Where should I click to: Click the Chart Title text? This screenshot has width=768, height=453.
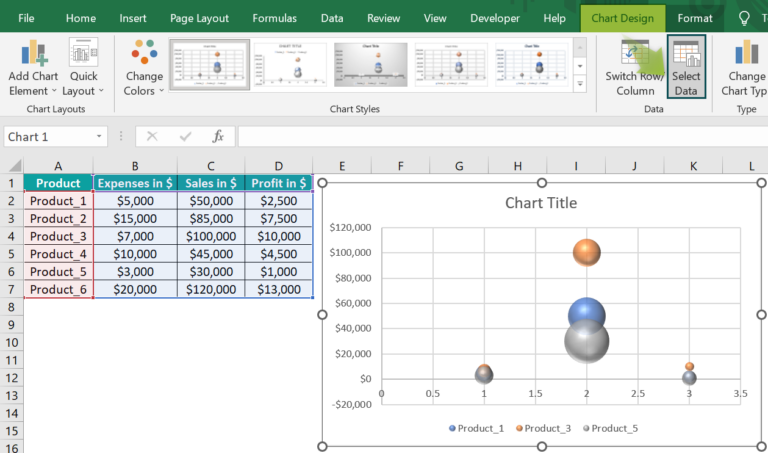(x=541, y=203)
